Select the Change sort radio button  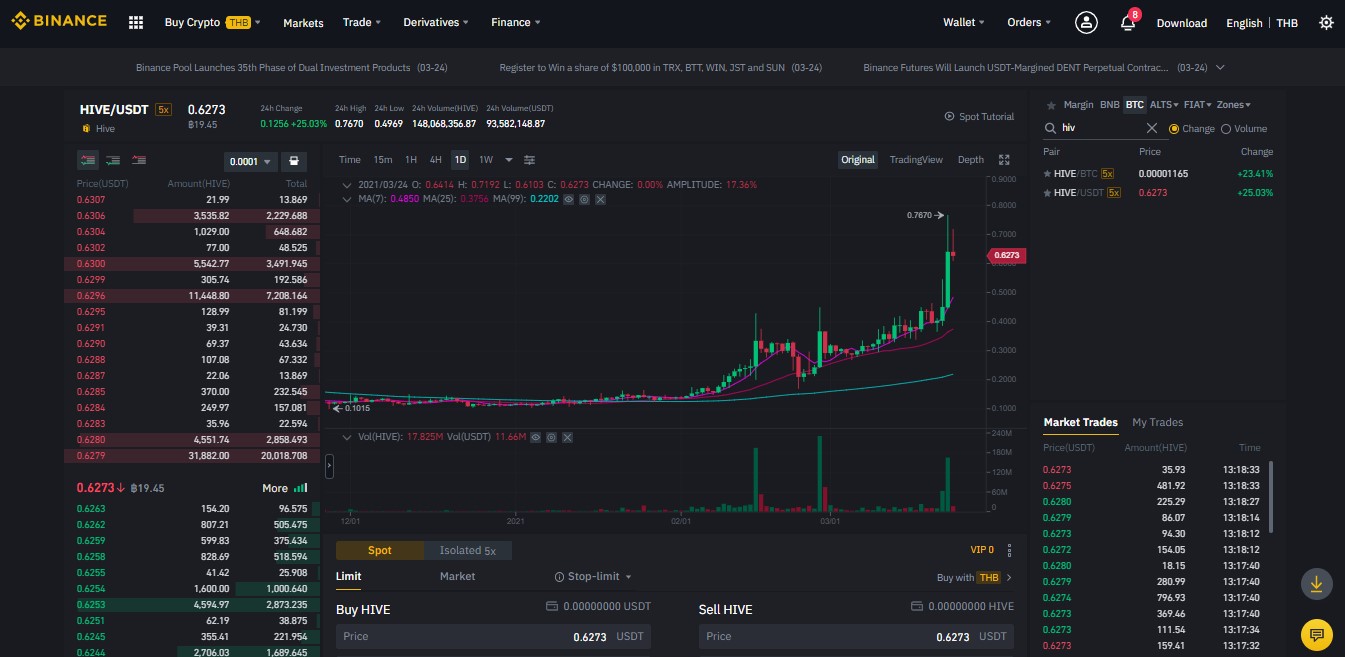(1174, 128)
